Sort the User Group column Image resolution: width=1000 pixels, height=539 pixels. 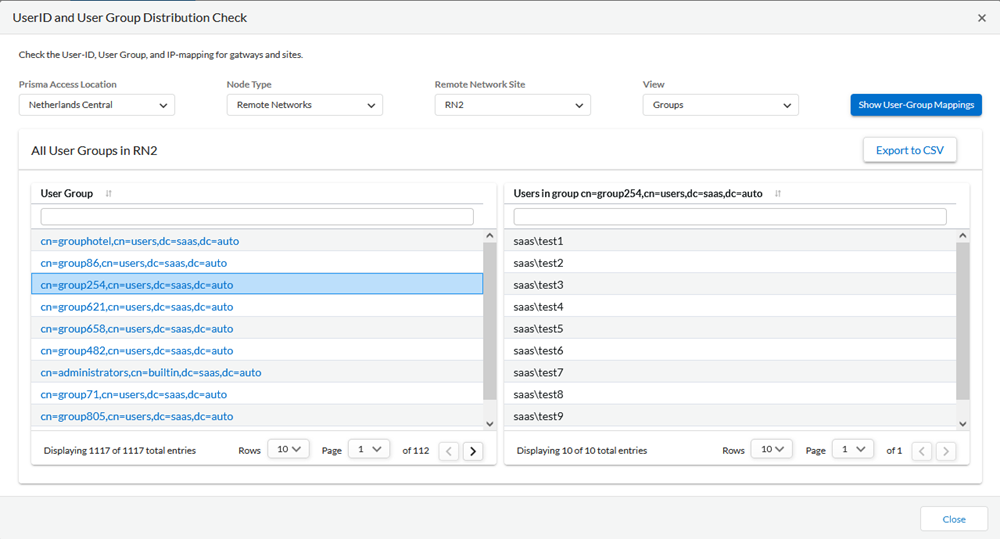coord(108,194)
